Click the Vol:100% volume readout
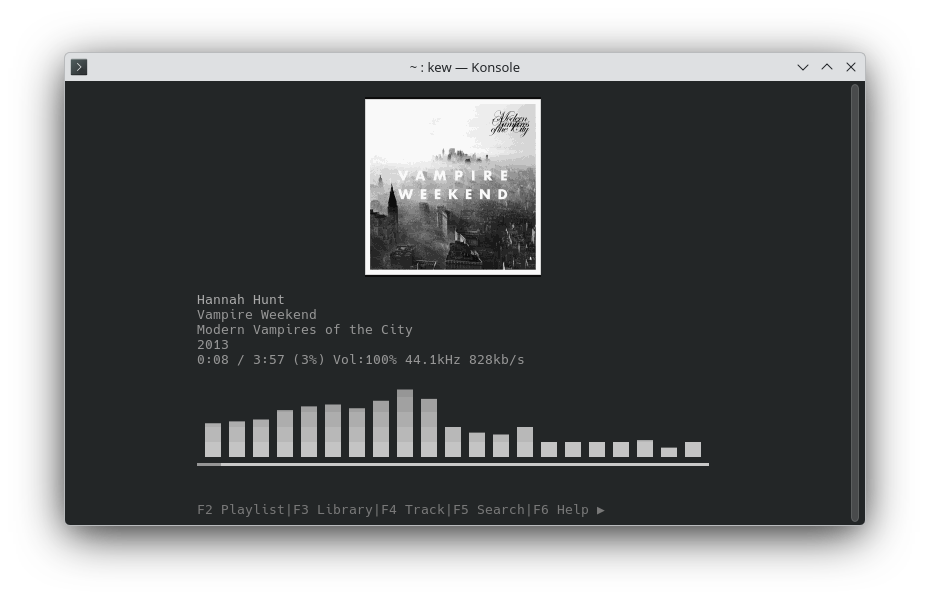Viewport: 930px width, 602px height. [364, 359]
